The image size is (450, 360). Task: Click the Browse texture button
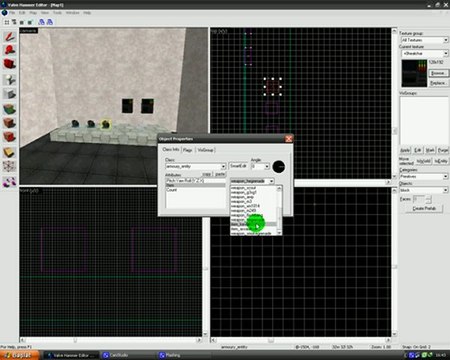tap(438, 73)
